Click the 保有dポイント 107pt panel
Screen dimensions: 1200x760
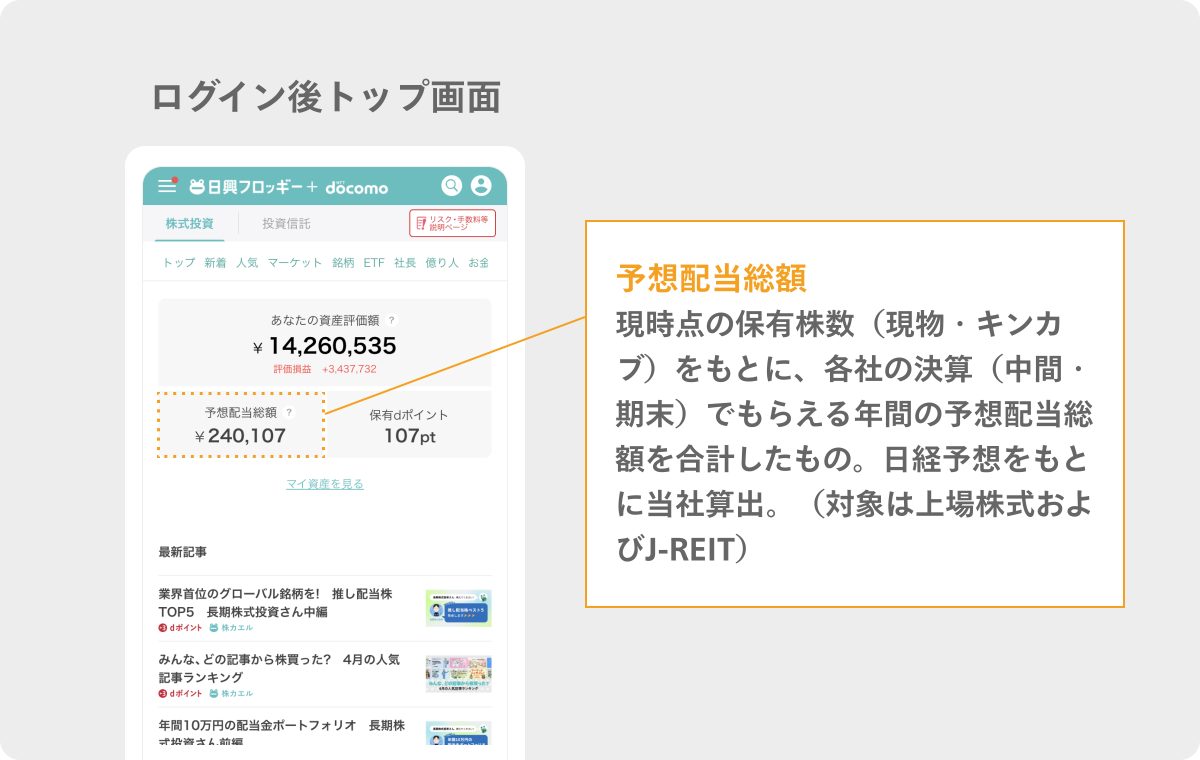409,425
